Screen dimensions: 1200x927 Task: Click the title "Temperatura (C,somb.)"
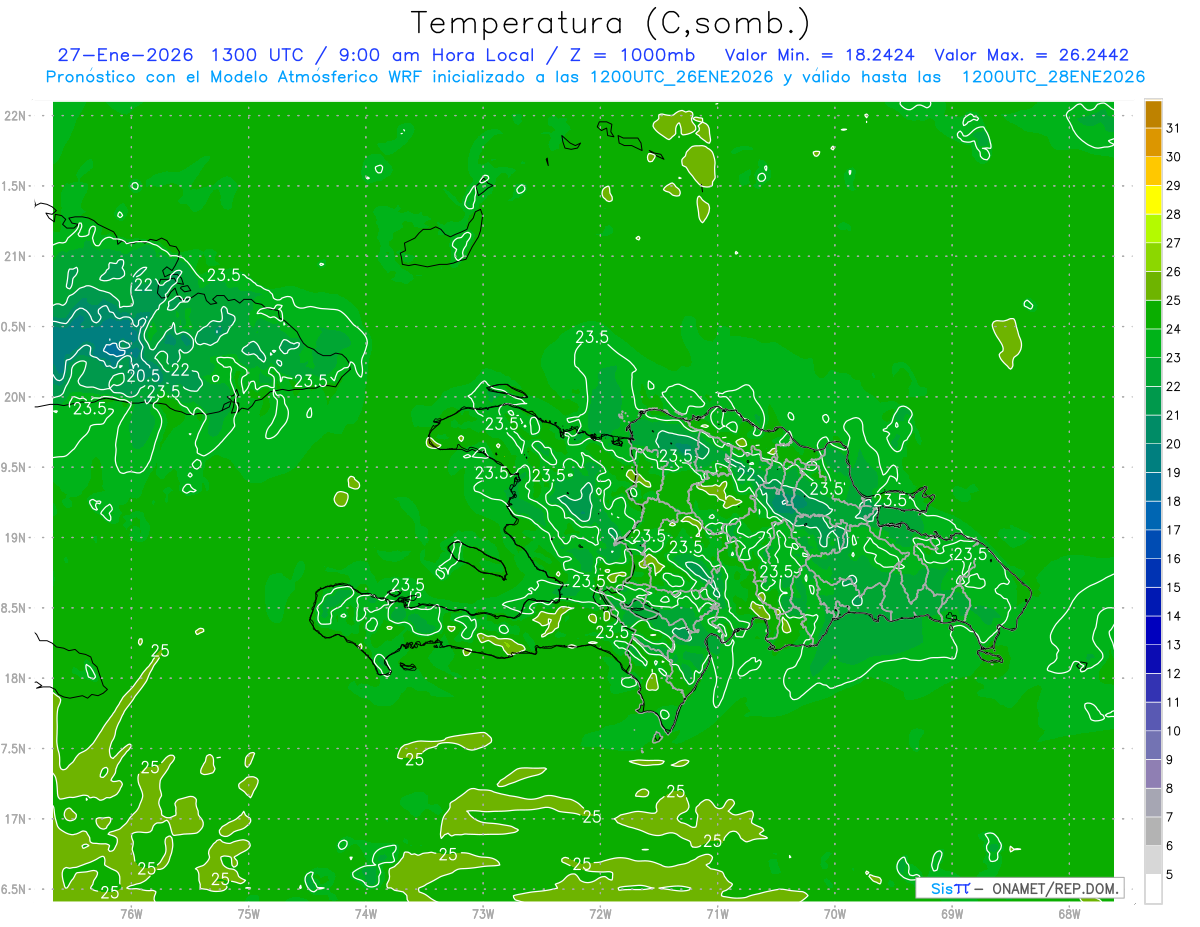pos(610,22)
